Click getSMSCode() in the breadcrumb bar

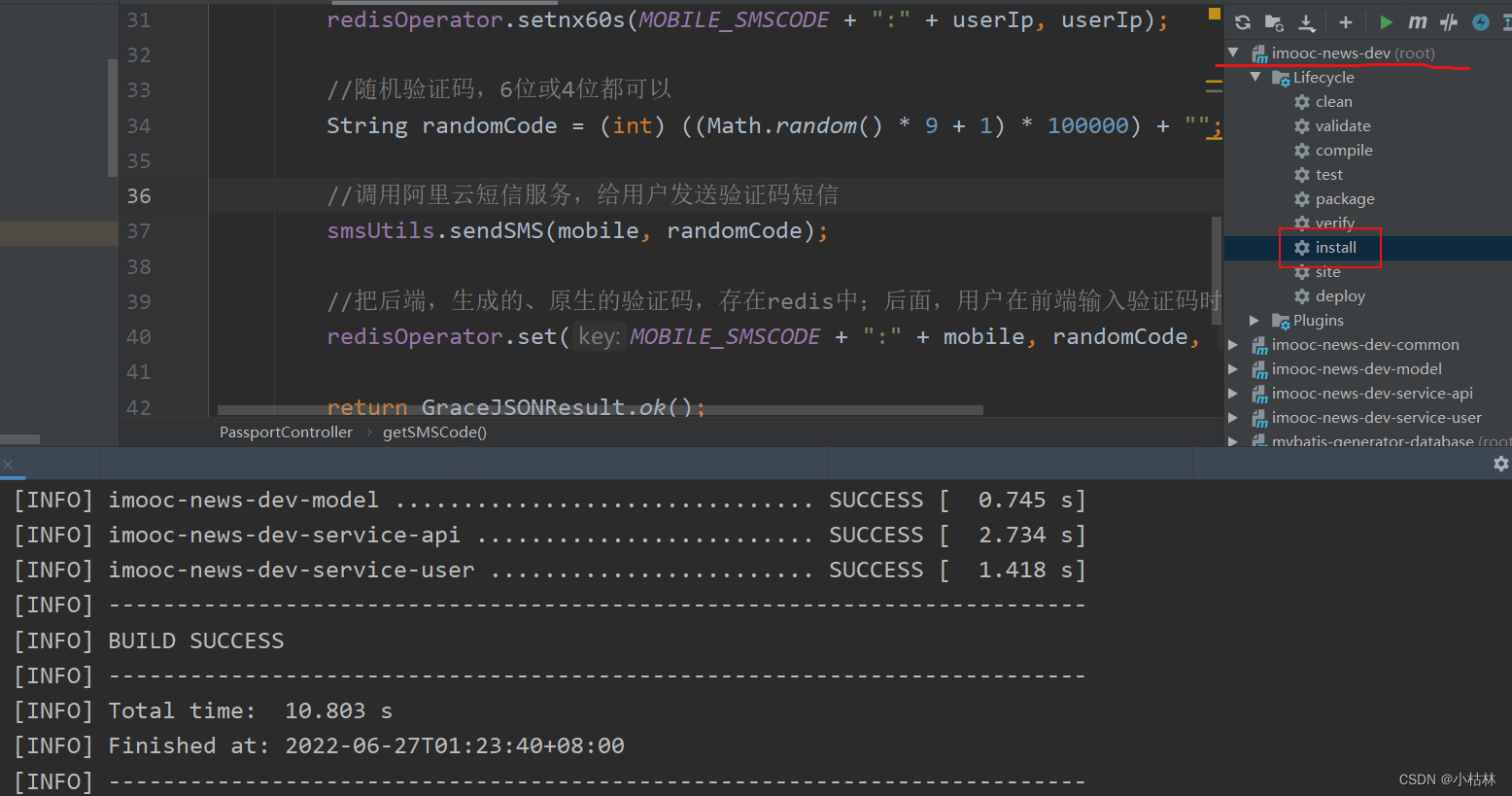point(434,433)
